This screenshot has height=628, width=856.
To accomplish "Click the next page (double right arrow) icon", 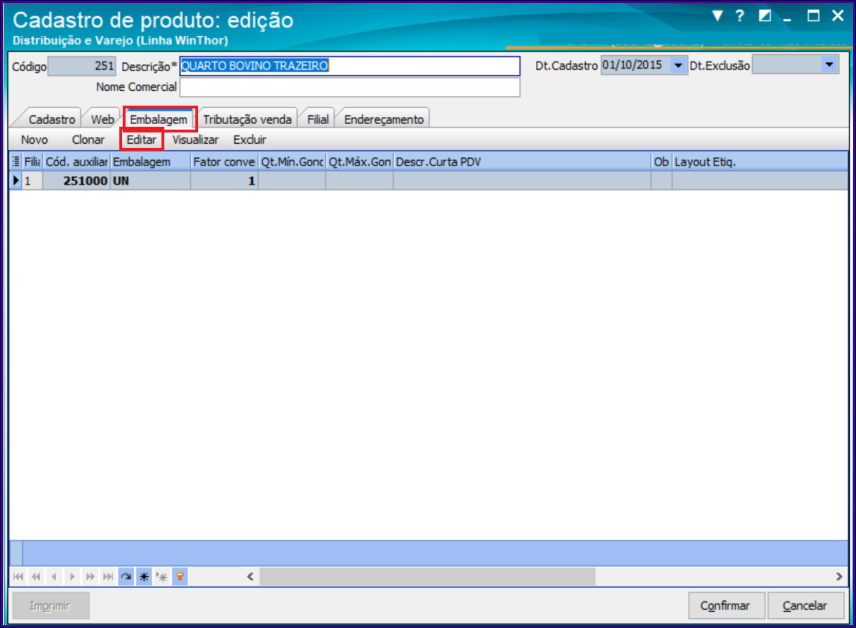I will click(90, 577).
